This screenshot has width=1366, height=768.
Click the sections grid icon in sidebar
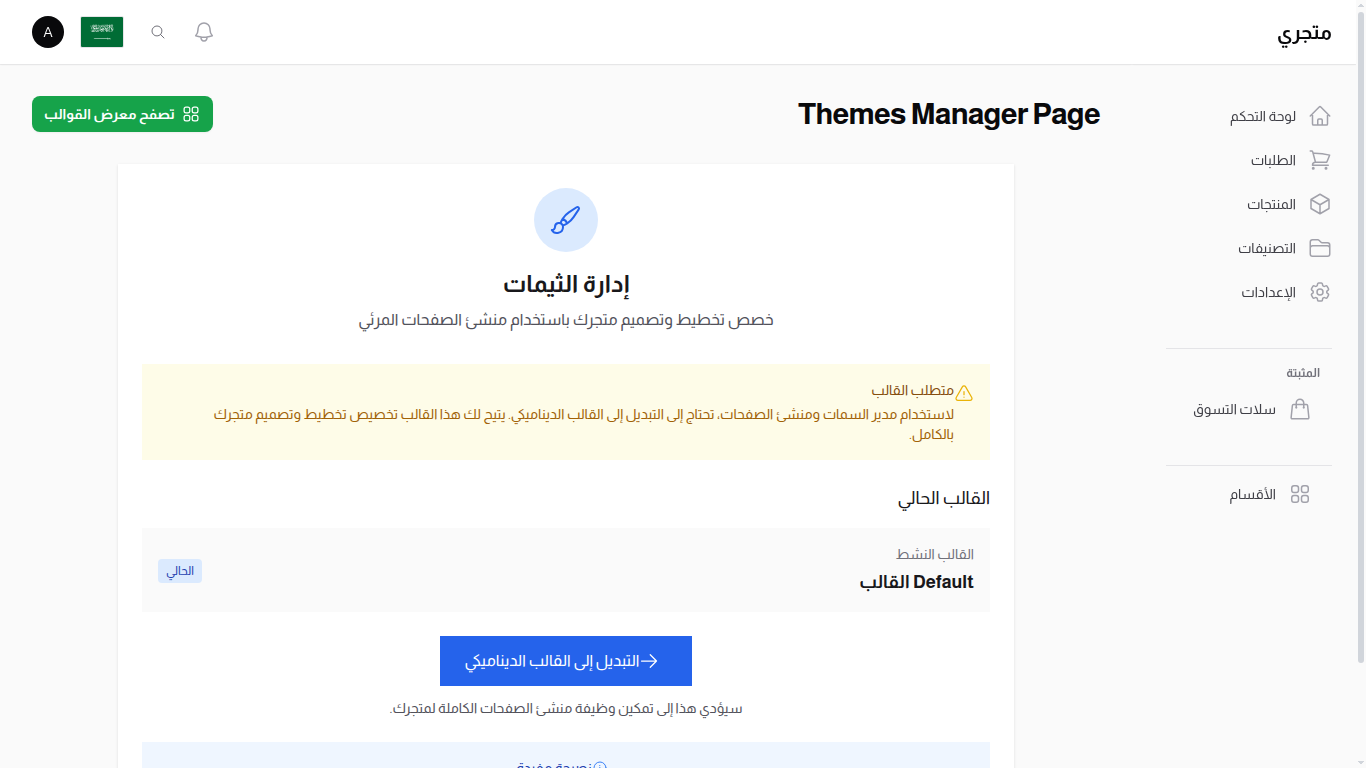pyautogui.click(x=1301, y=493)
